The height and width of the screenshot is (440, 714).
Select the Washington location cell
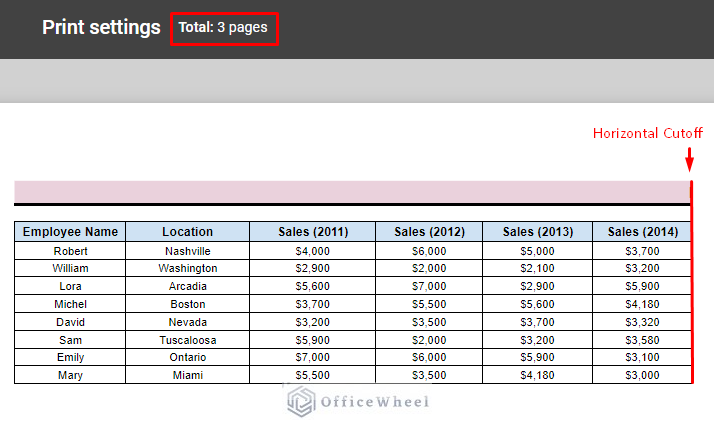(x=187, y=269)
